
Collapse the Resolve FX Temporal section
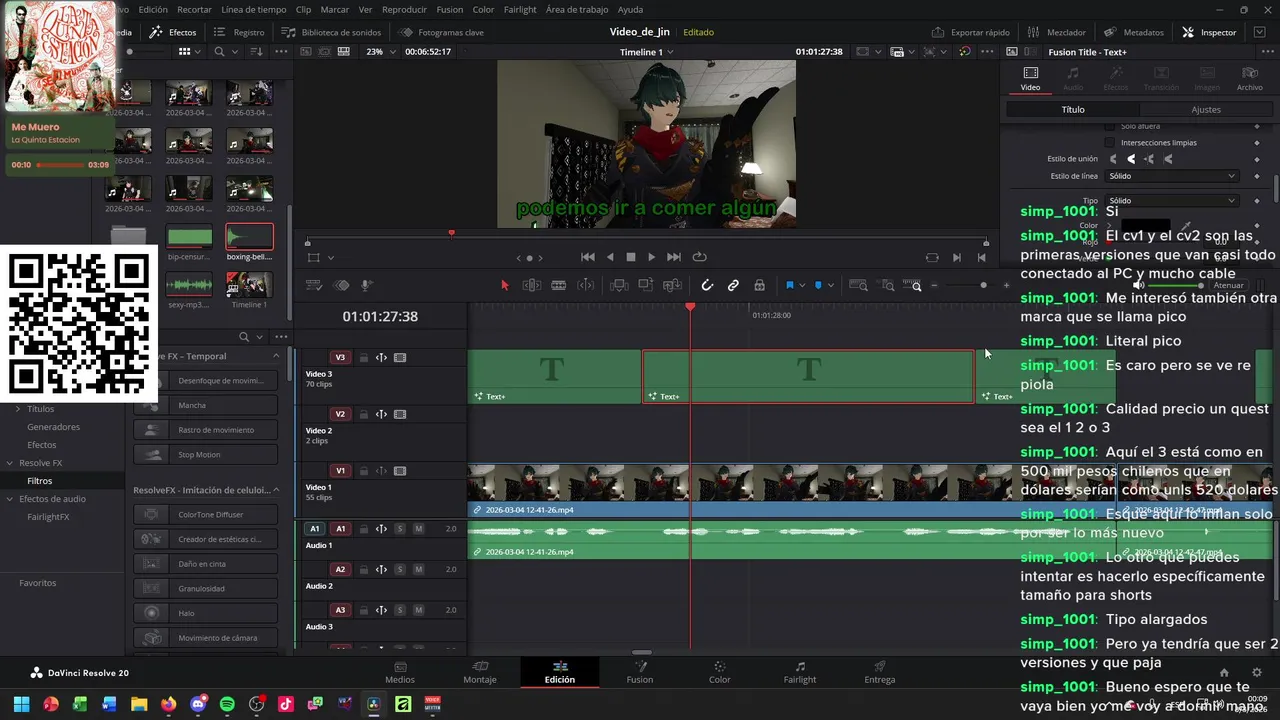click(x=276, y=356)
